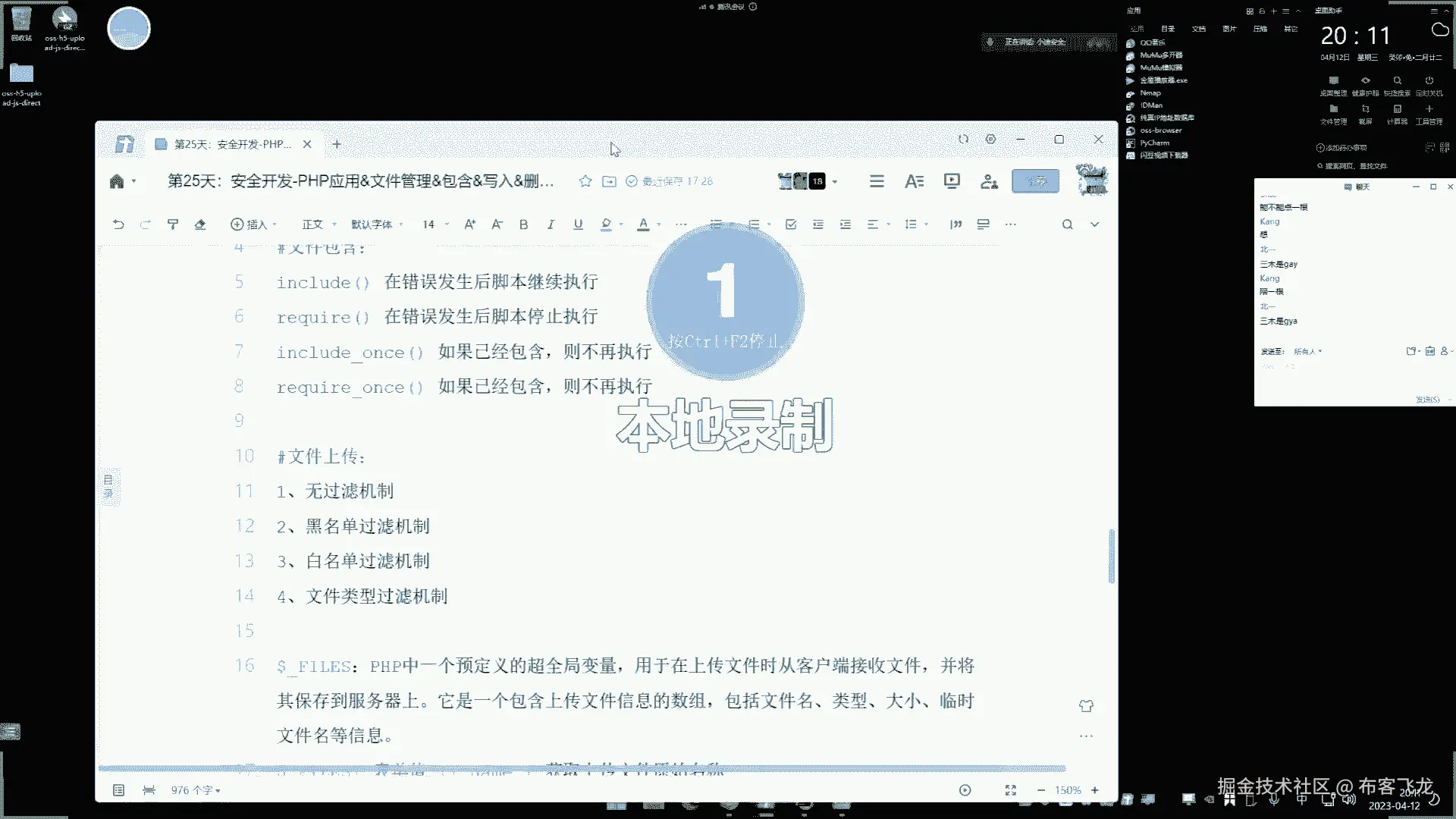
Task: Select the format painter tool
Action: [x=173, y=224]
